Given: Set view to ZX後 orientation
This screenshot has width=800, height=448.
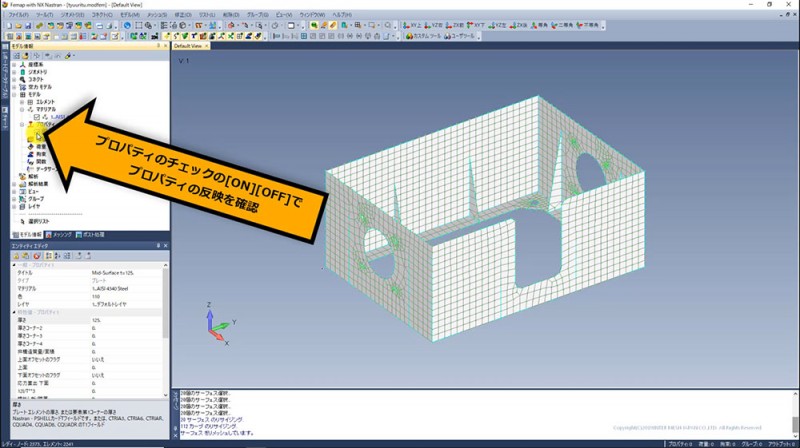Looking at the screenshot, I should coord(518,25).
